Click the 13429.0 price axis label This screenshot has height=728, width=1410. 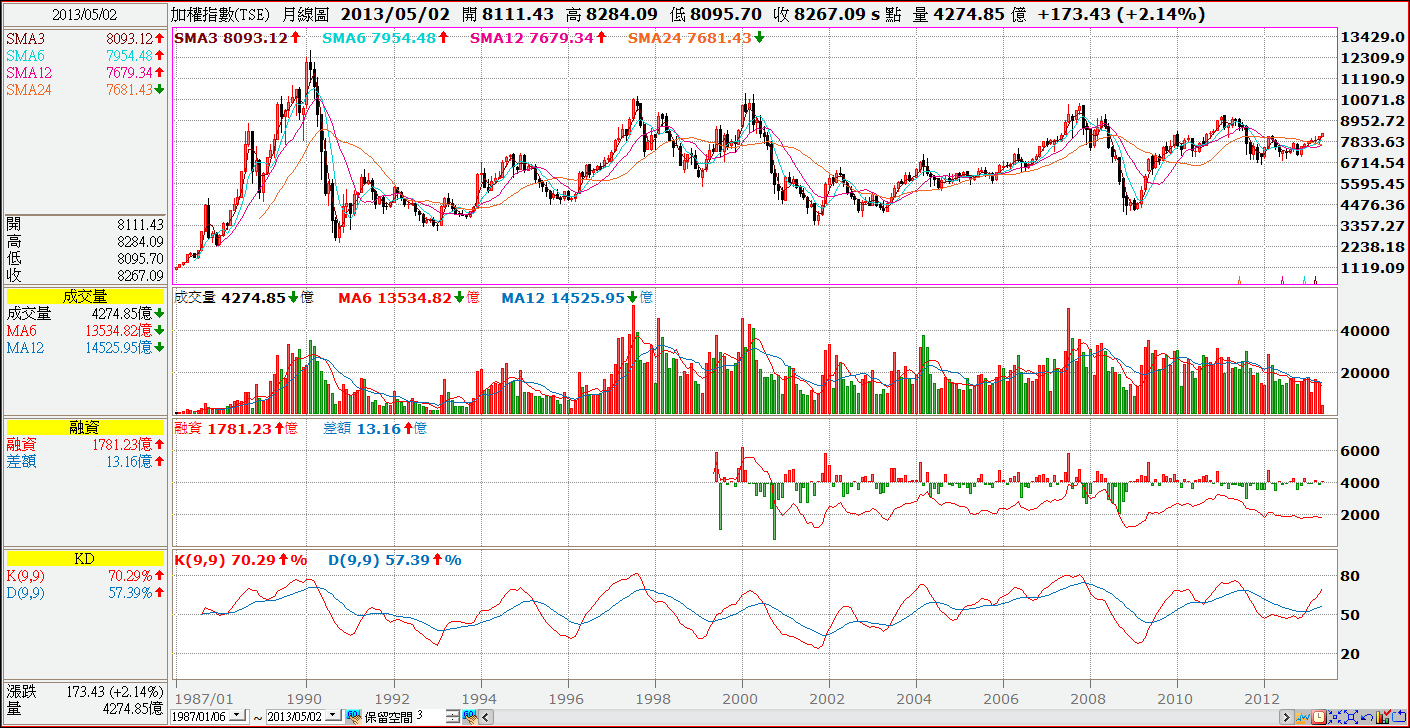coord(1372,38)
